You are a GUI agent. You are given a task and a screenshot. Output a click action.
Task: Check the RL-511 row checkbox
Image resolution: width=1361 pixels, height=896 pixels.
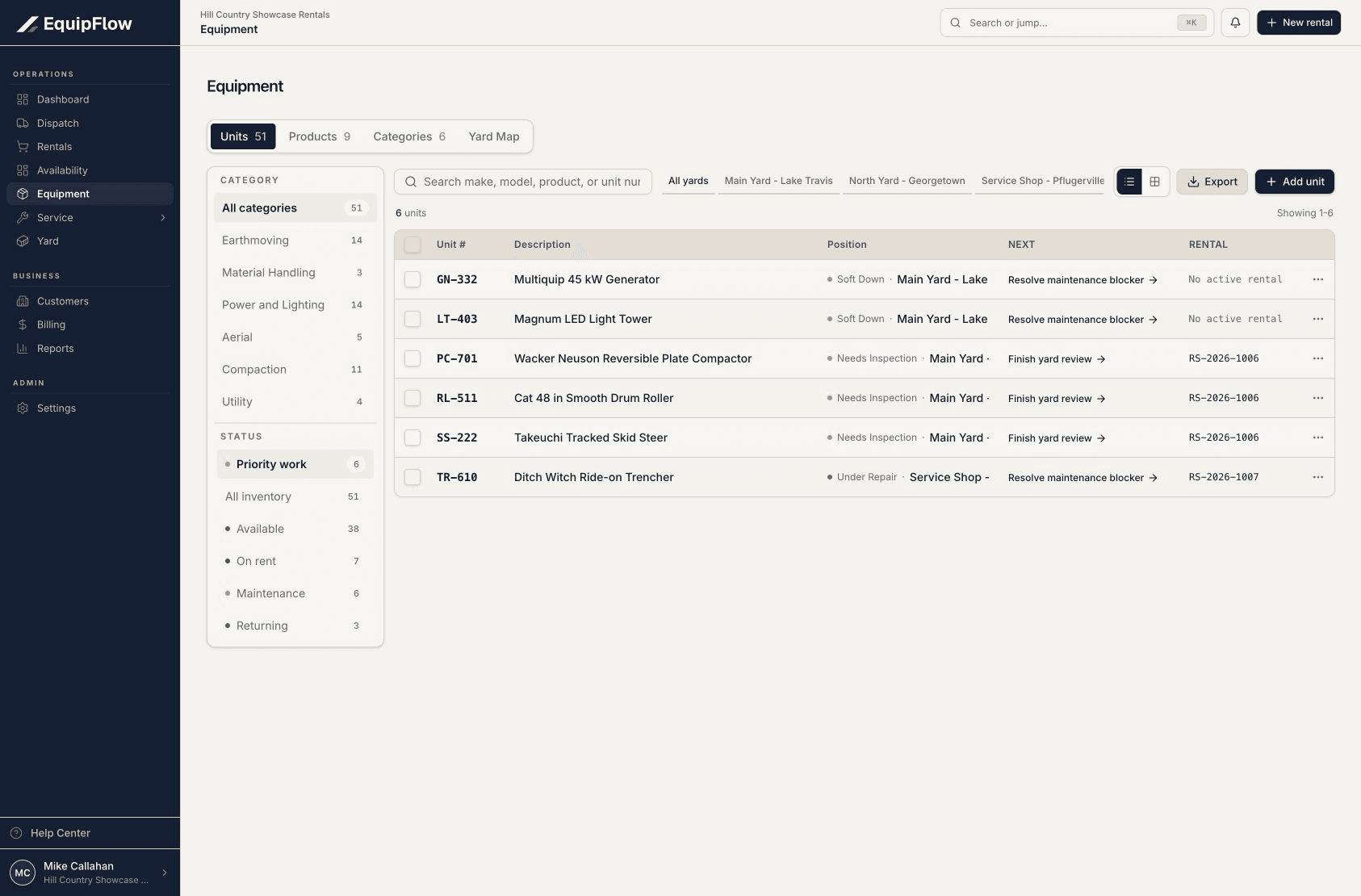coord(412,398)
